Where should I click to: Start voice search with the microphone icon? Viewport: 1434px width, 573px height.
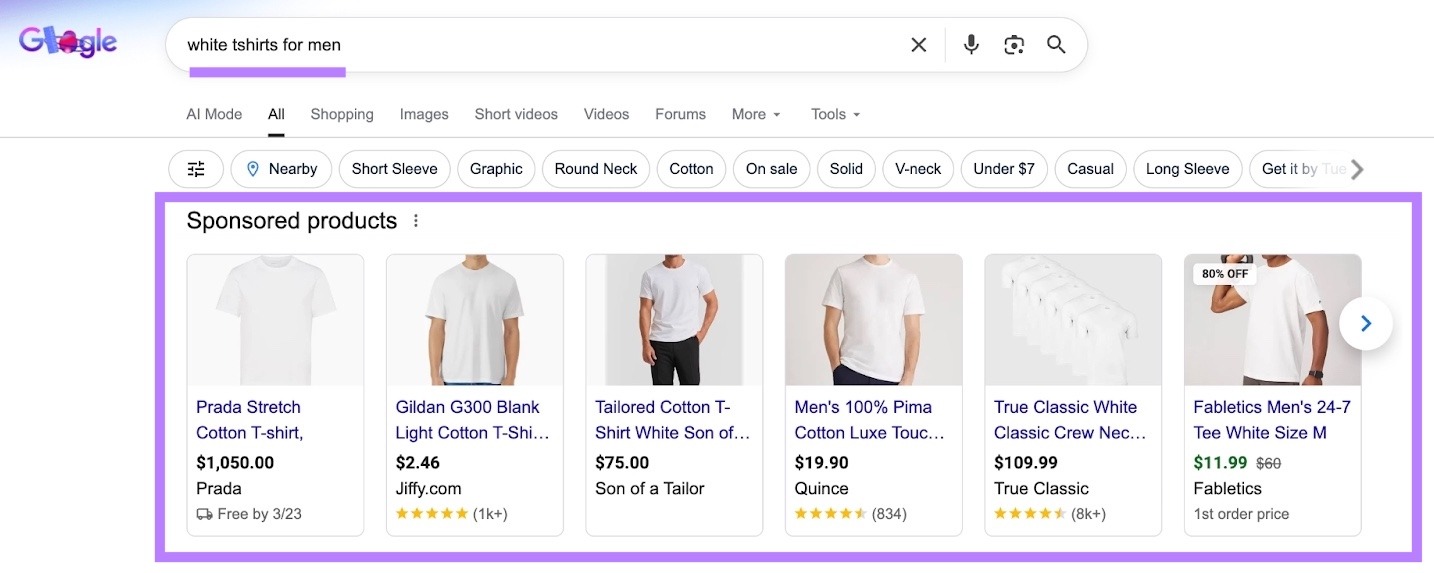(971, 45)
